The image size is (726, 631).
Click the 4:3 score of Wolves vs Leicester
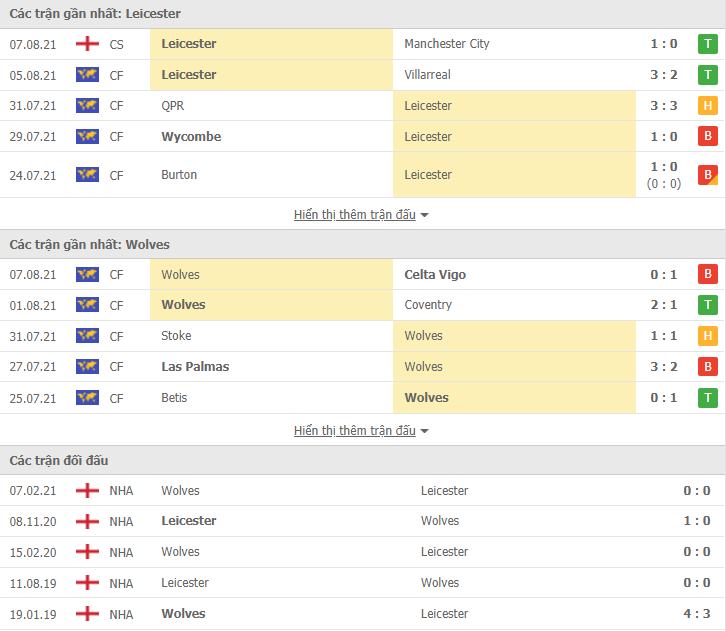696,614
